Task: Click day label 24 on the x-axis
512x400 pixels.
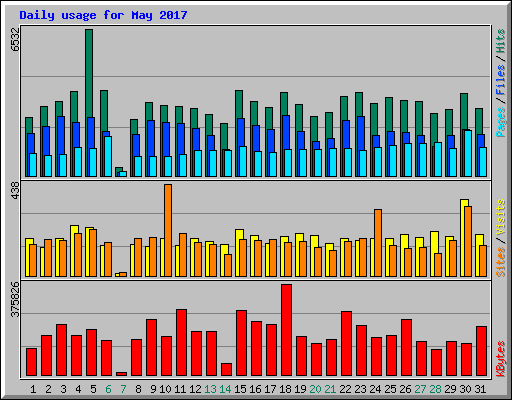Action: (x=375, y=389)
